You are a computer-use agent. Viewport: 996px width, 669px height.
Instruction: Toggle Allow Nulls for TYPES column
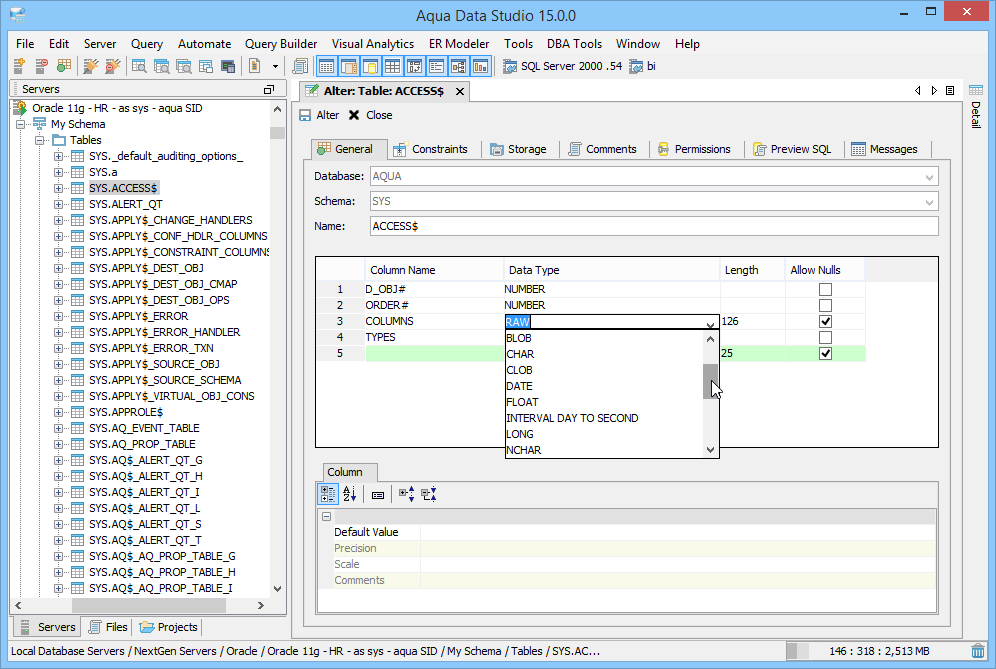pos(825,337)
